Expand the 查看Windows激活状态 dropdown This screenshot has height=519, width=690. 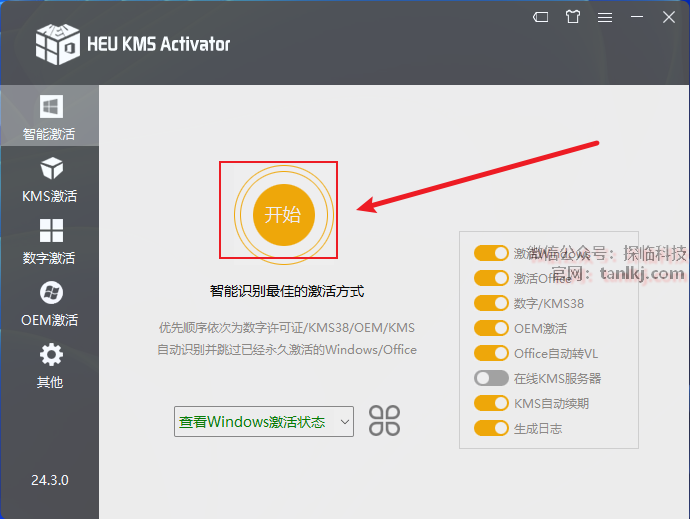(264, 422)
